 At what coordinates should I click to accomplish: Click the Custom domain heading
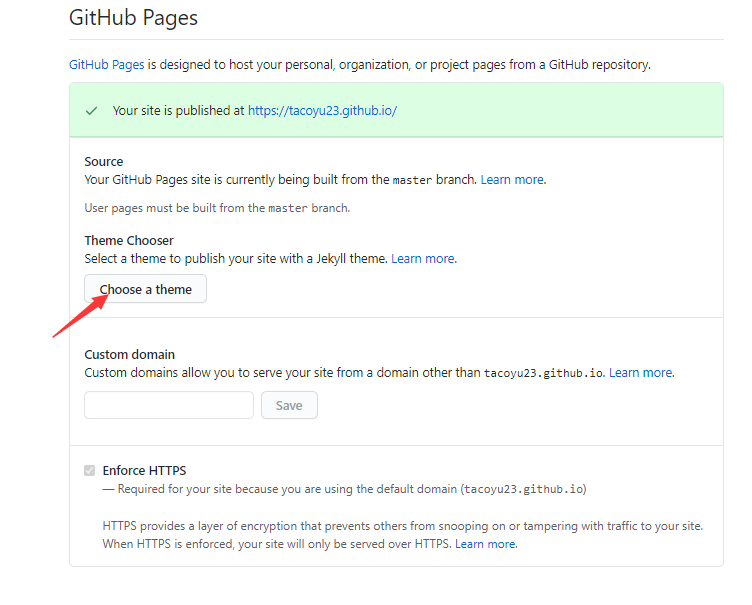point(129,355)
